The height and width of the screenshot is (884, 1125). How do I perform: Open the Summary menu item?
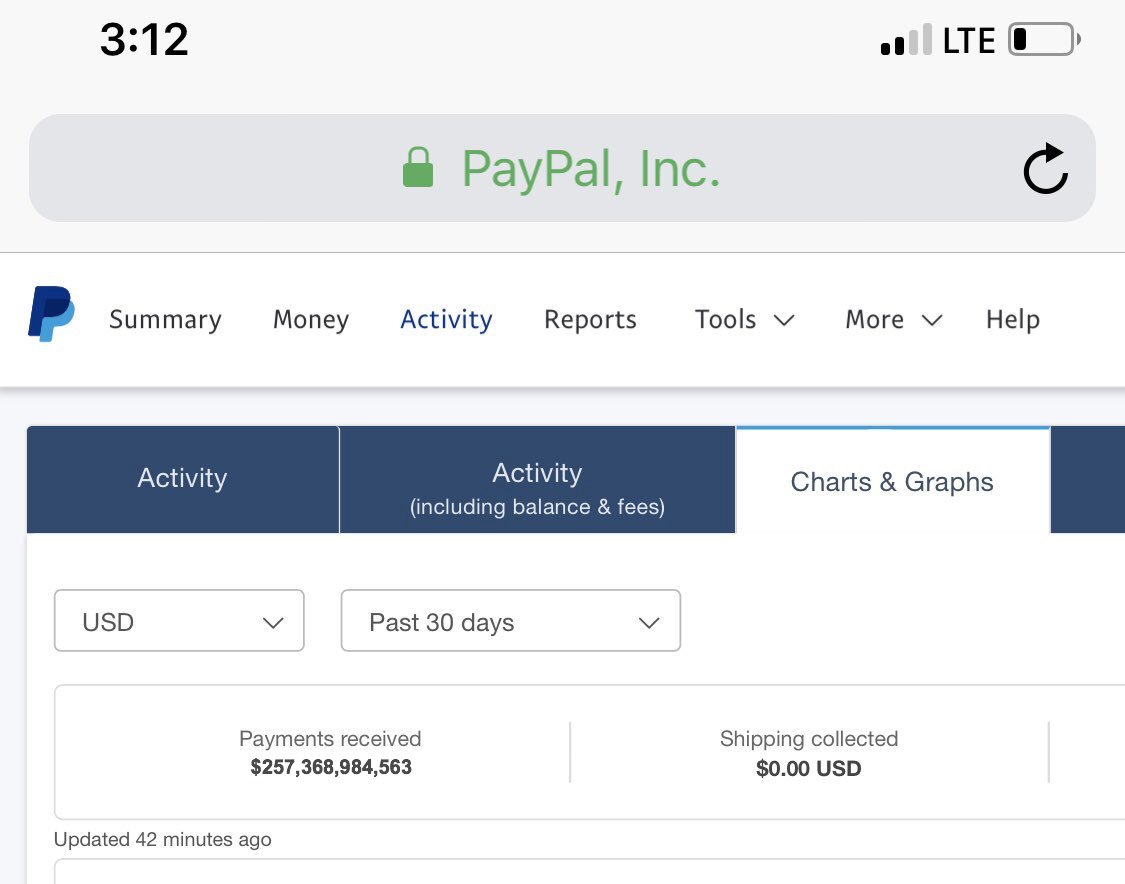tap(165, 319)
